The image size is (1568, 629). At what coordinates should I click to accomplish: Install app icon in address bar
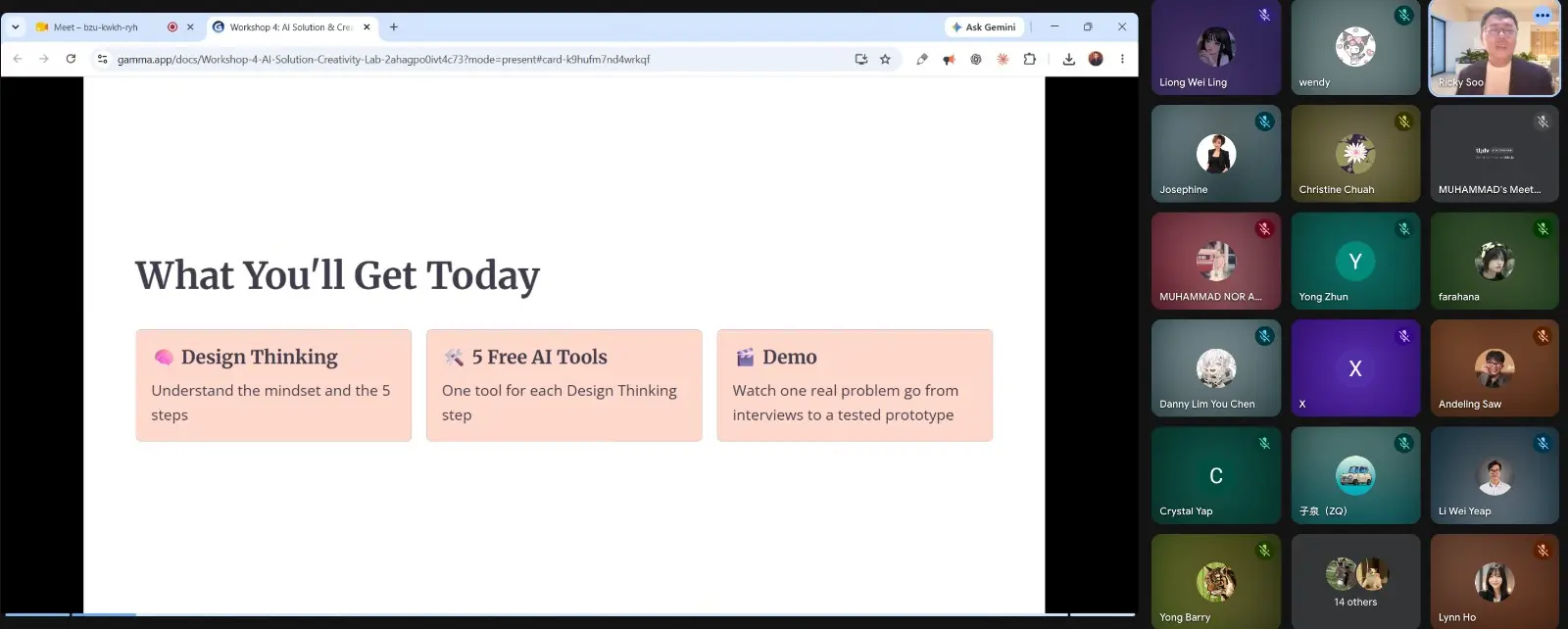point(861,59)
